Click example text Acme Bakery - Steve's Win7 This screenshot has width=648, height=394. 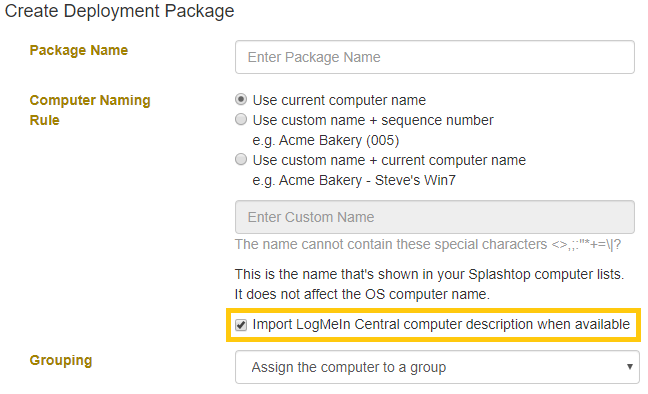click(354, 181)
